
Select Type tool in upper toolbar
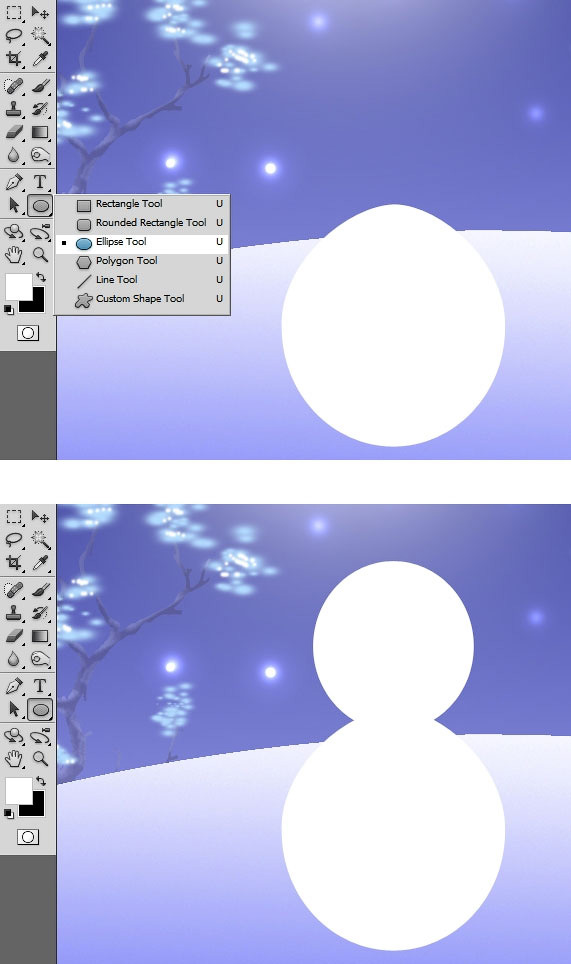(x=41, y=182)
